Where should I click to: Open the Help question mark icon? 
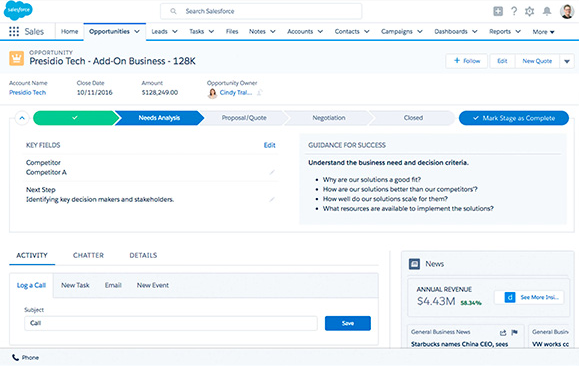click(x=514, y=11)
